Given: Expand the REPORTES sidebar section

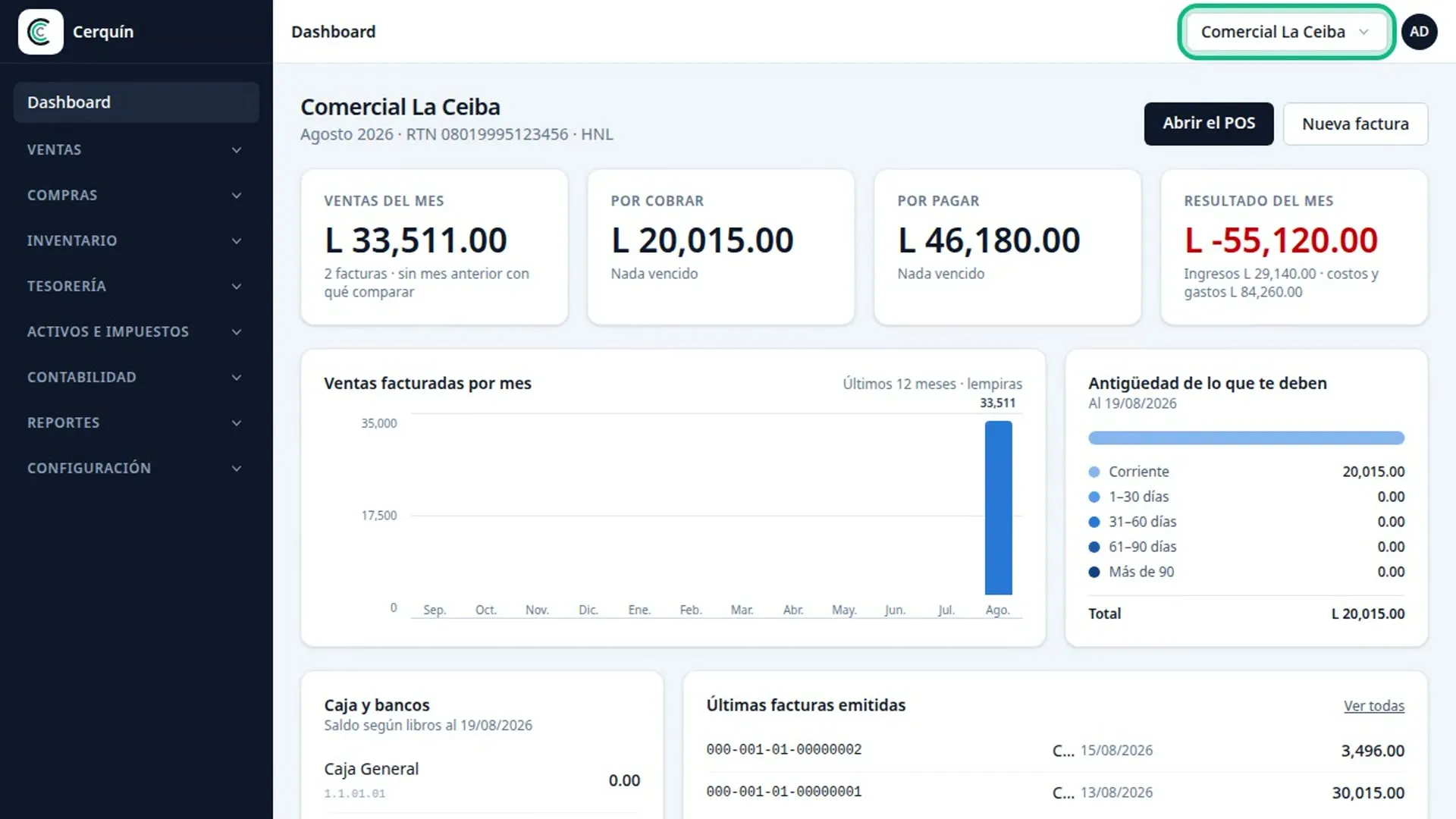Looking at the screenshot, I should 136,422.
